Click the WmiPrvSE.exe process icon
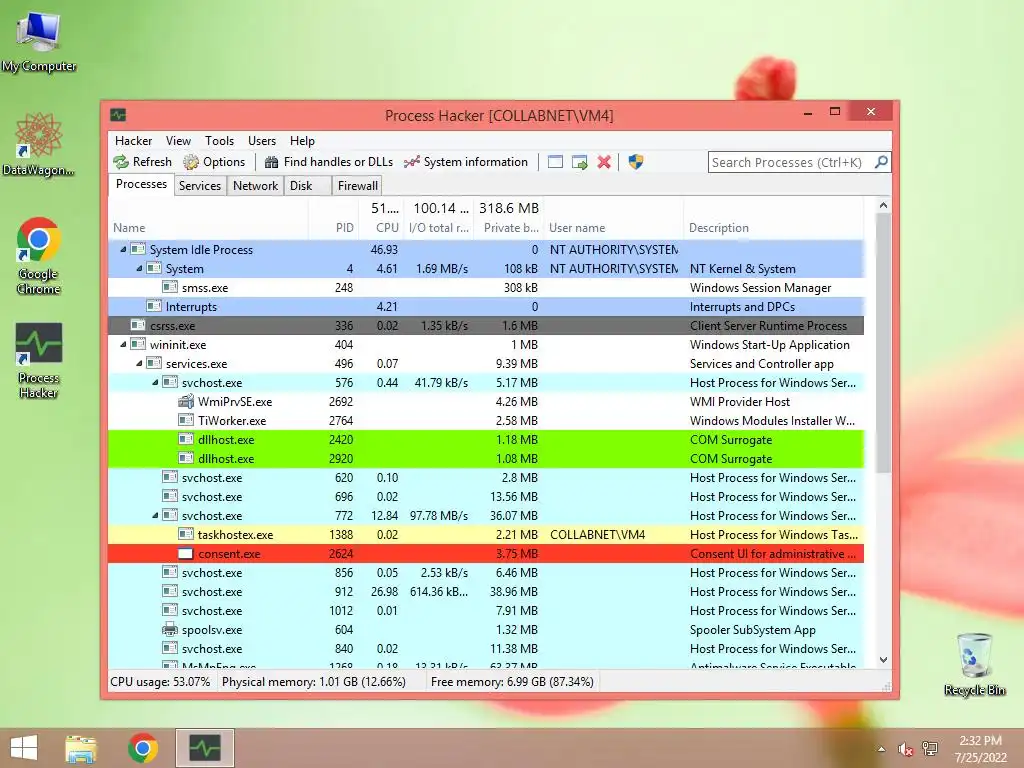Screen dimensions: 1024x768 pos(186,401)
